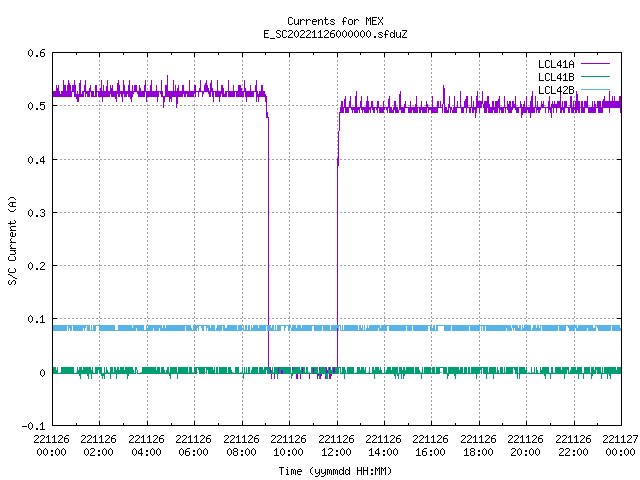Click the x-axis tick 221126 00:00
Screen dimensions: 640x480
pos(51,446)
